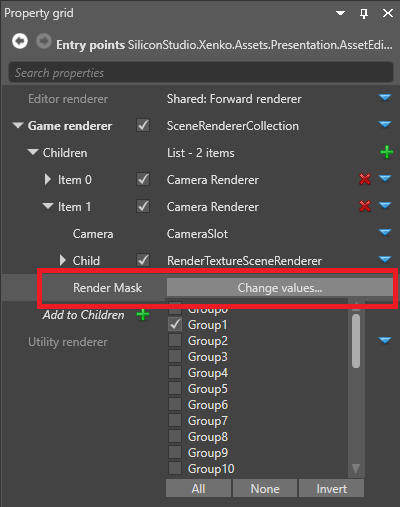400x507 pixels.
Task: Open the Property grid panel options arrow
Action: (340, 13)
